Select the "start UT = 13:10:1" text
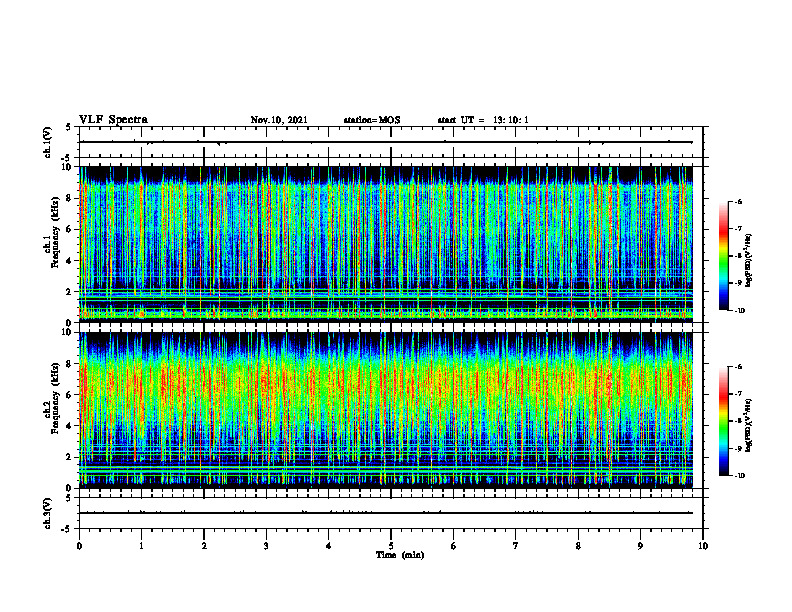This screenshot has width=792, height=612. click(x=483, y=120)
